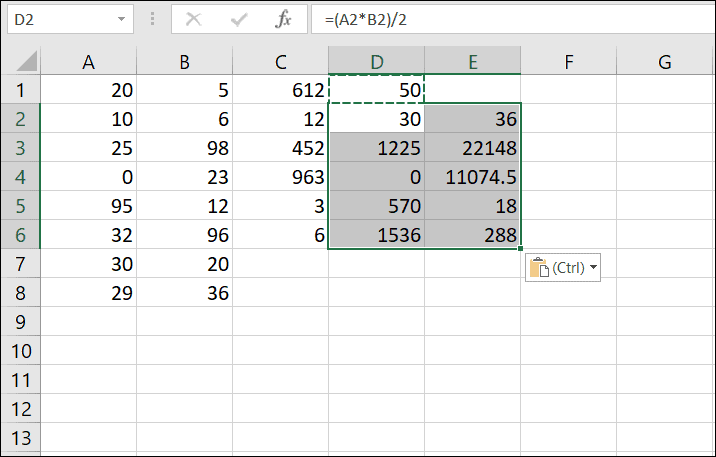Select row 6 header
Screen dimensions: 716x457
click(21, 235)
